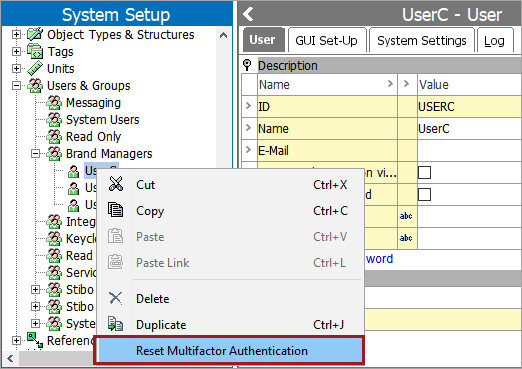Screen dimensions: 522x369
Task: Click the Value column header
Action: [469, 84]
